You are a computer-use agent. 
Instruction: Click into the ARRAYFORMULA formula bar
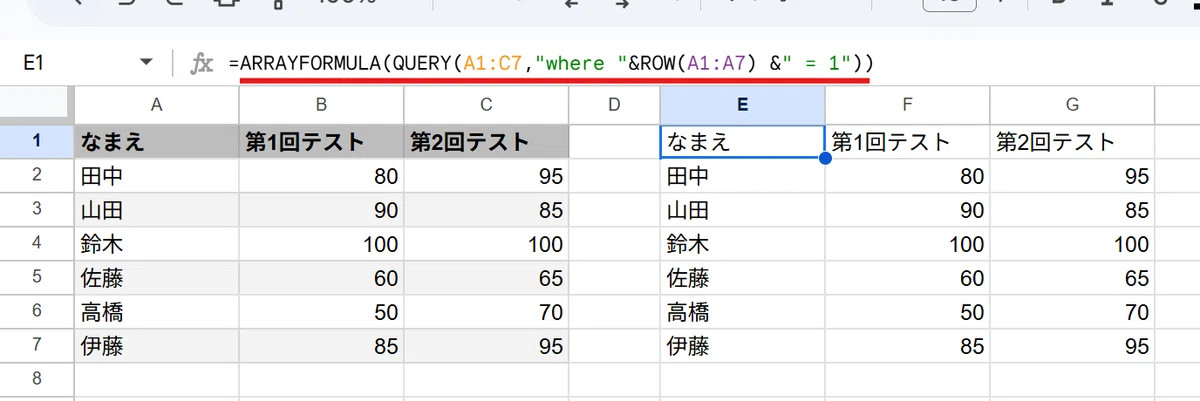(700, 64)
